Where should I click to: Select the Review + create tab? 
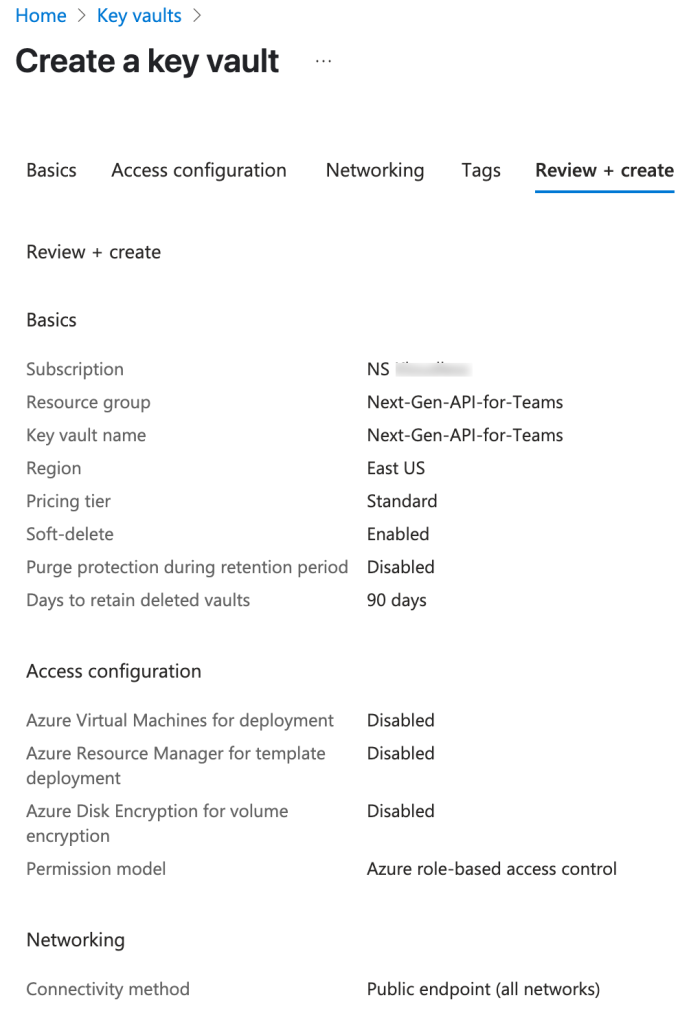point(604,170)
